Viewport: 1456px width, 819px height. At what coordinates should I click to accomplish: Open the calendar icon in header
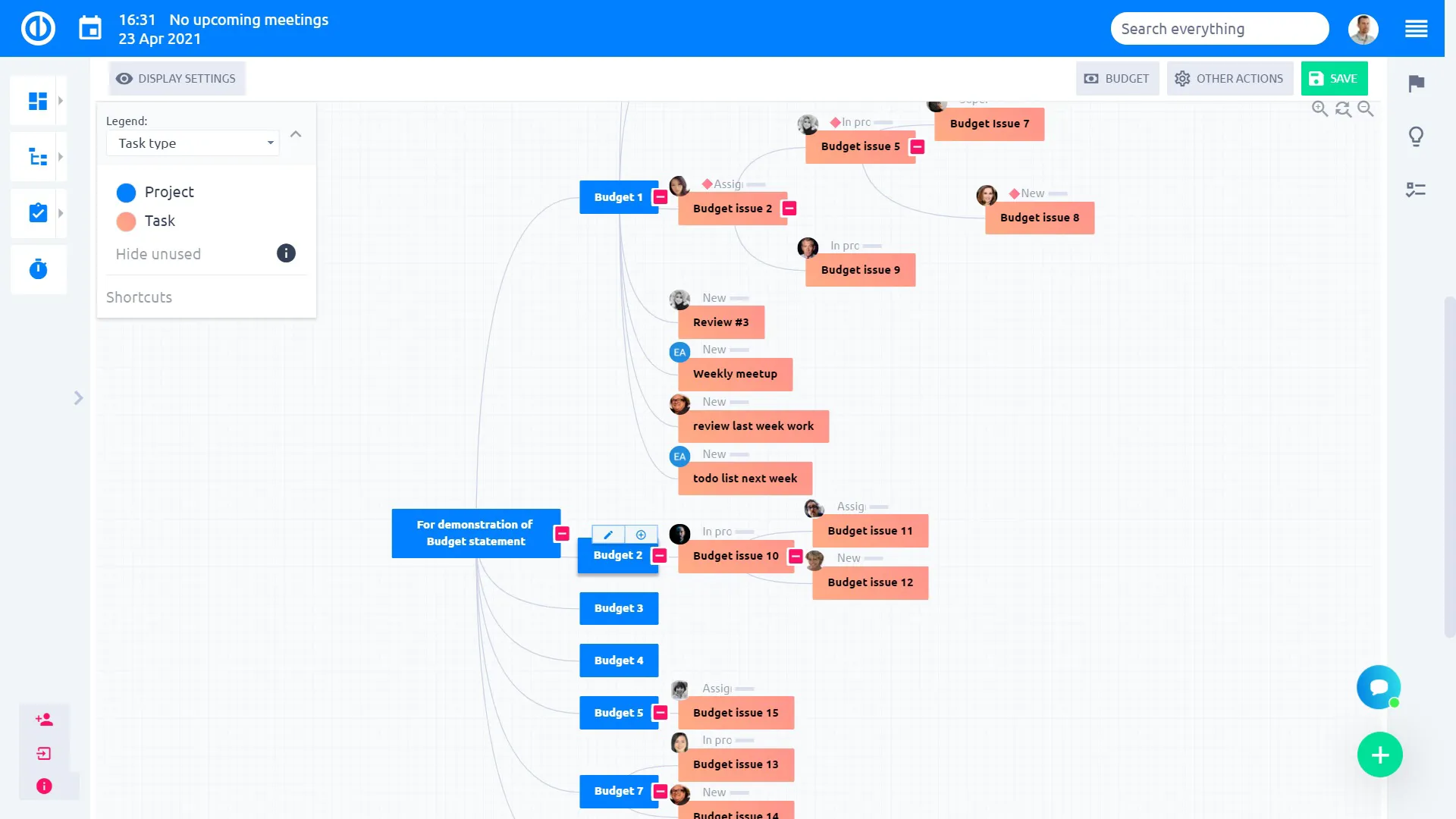pos(90,29)
